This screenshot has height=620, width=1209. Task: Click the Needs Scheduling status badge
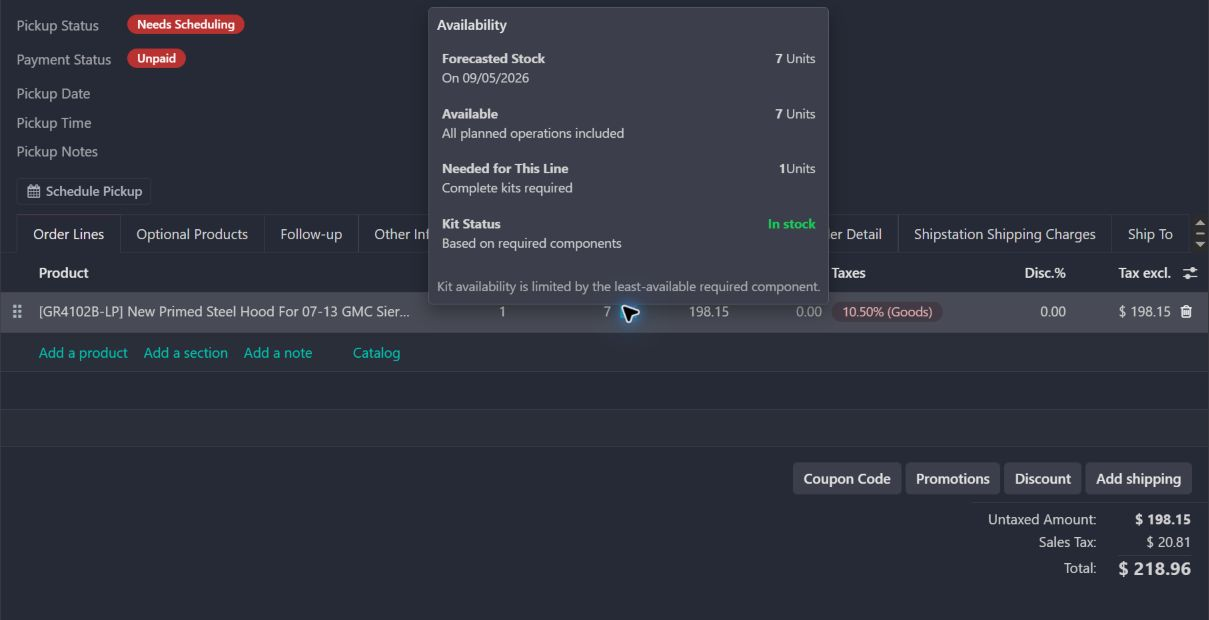(186, 24)
